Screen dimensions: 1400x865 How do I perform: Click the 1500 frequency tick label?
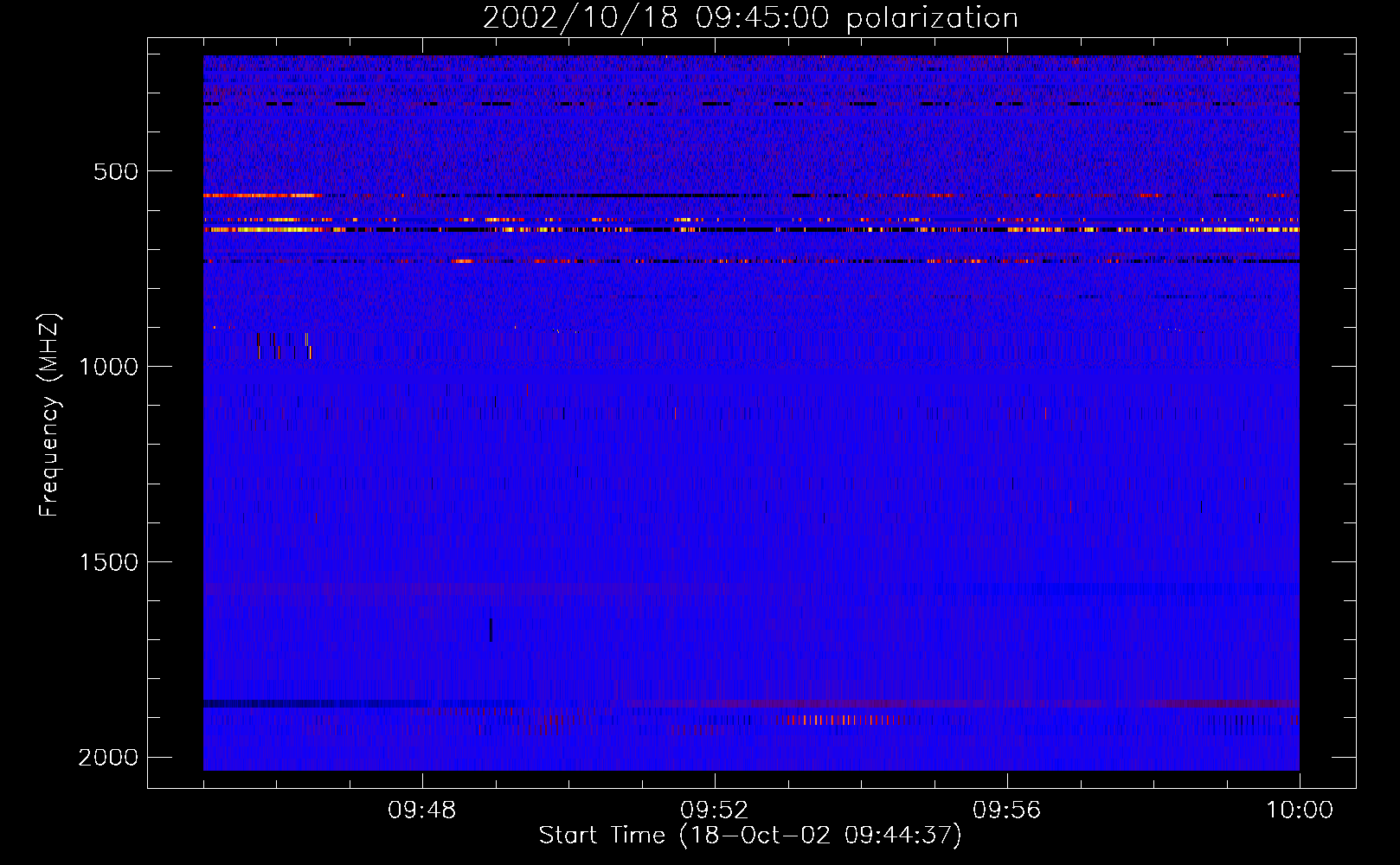tap(108, 562)
